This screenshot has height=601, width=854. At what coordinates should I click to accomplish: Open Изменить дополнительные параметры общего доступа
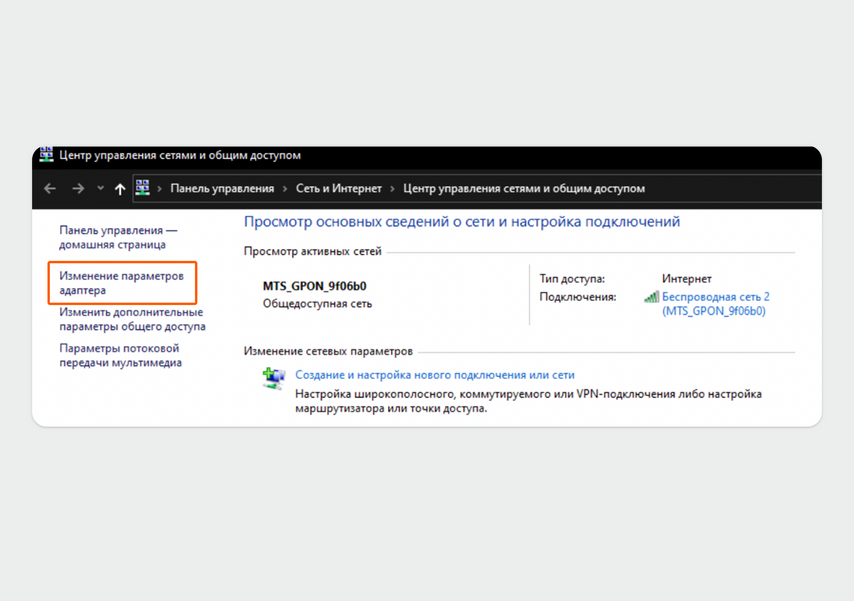pyautogui.click(x=132, y=319)
